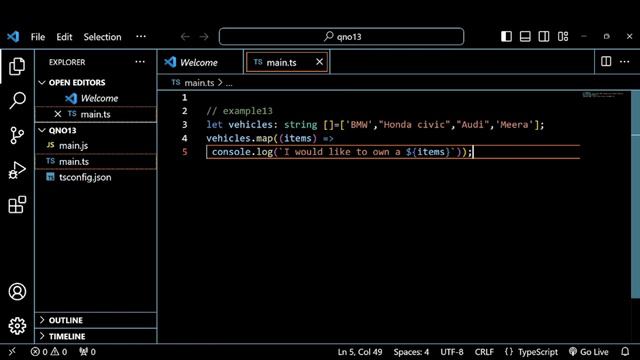Switch to the Welcome tab
The image size is (640, 360).
click(x=200, y=62)
